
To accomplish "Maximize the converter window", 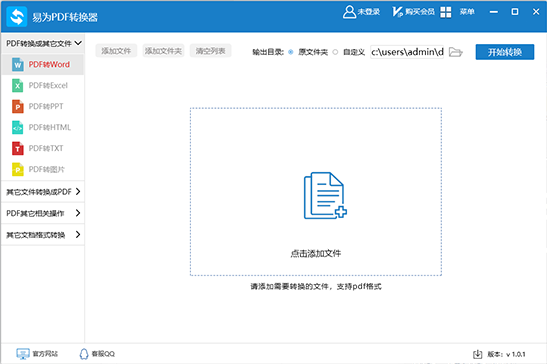I will coord(515,12).
